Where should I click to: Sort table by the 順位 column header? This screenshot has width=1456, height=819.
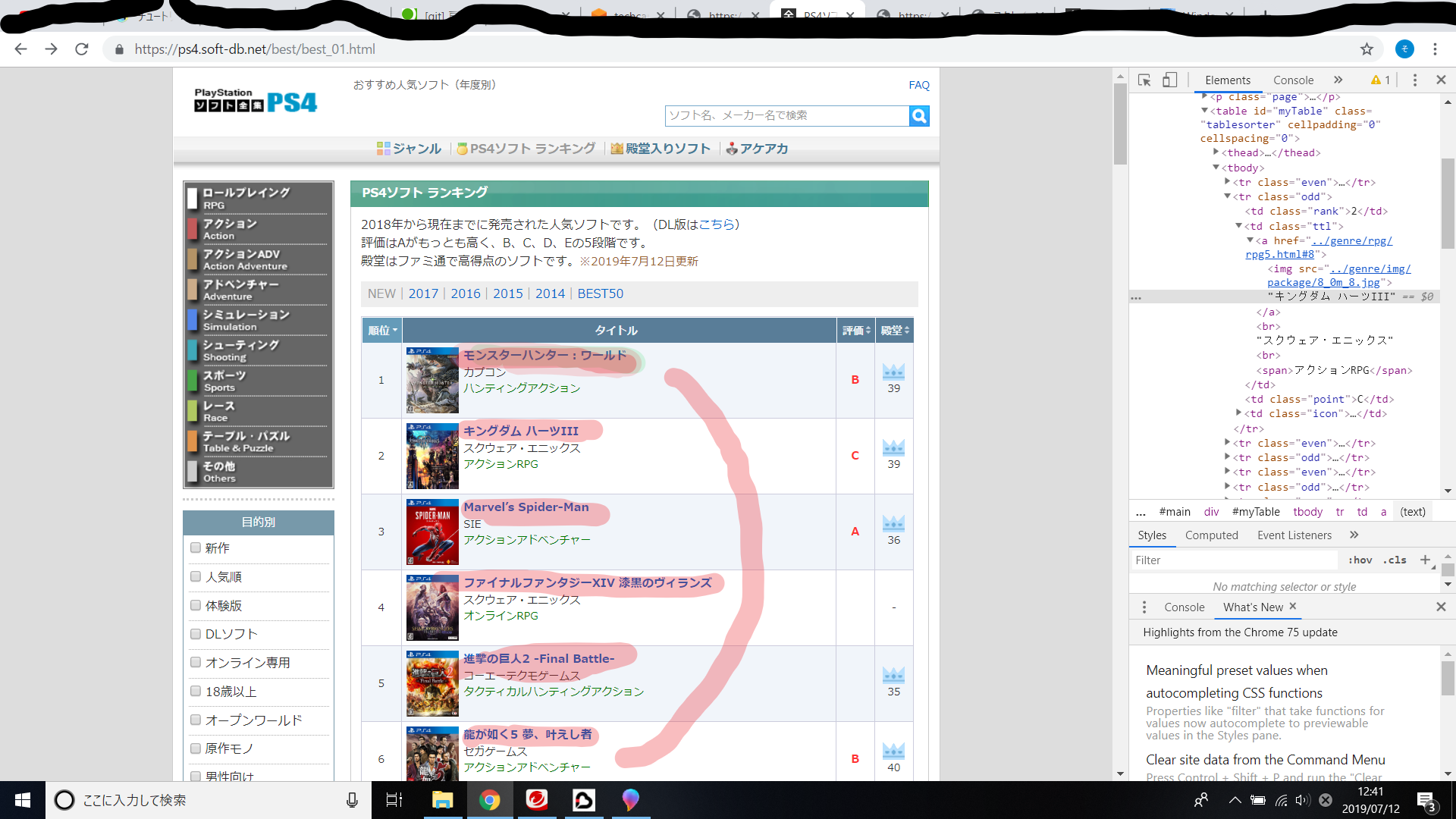[382, 331]
